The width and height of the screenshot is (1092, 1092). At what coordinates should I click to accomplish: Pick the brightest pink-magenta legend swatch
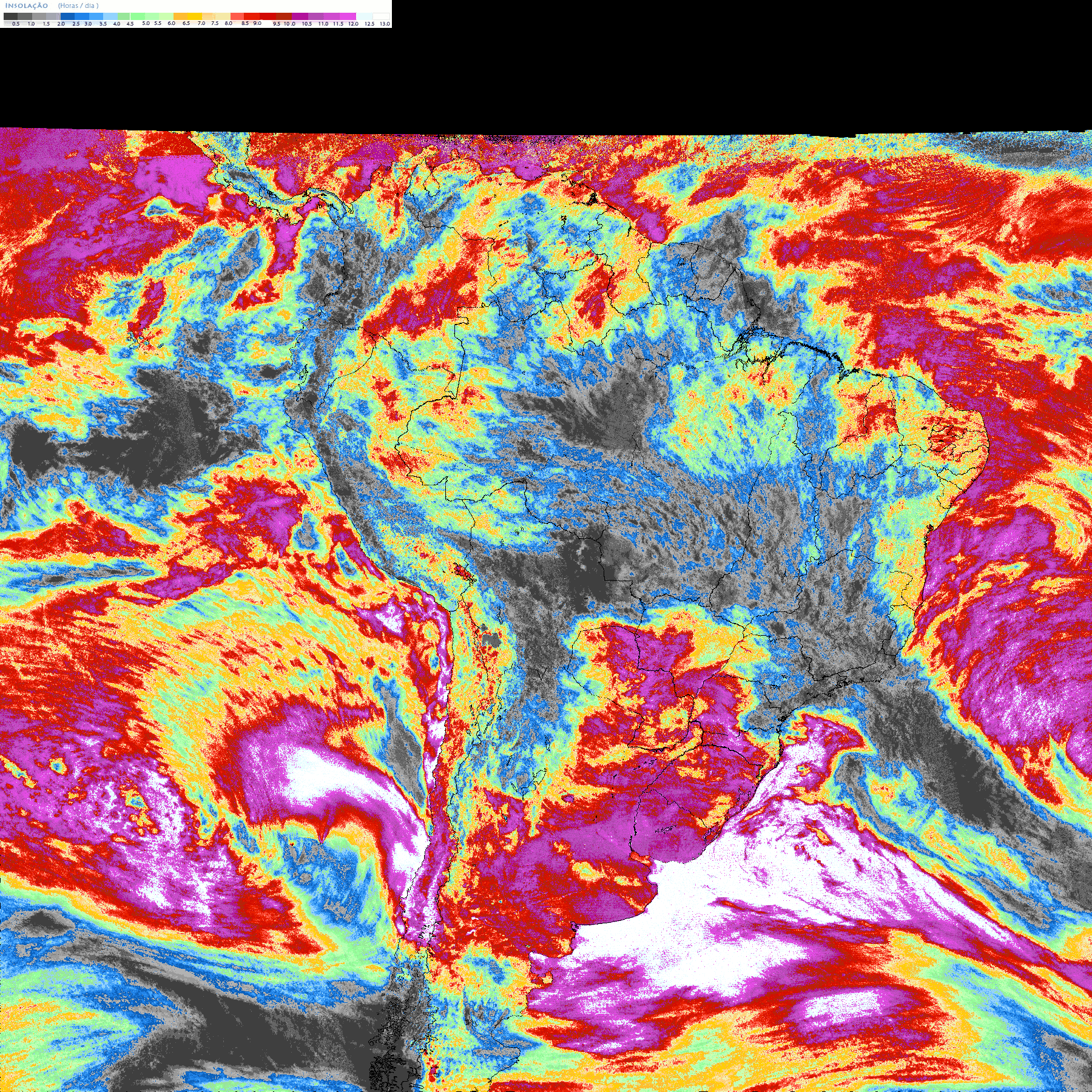tap(348, 16)
